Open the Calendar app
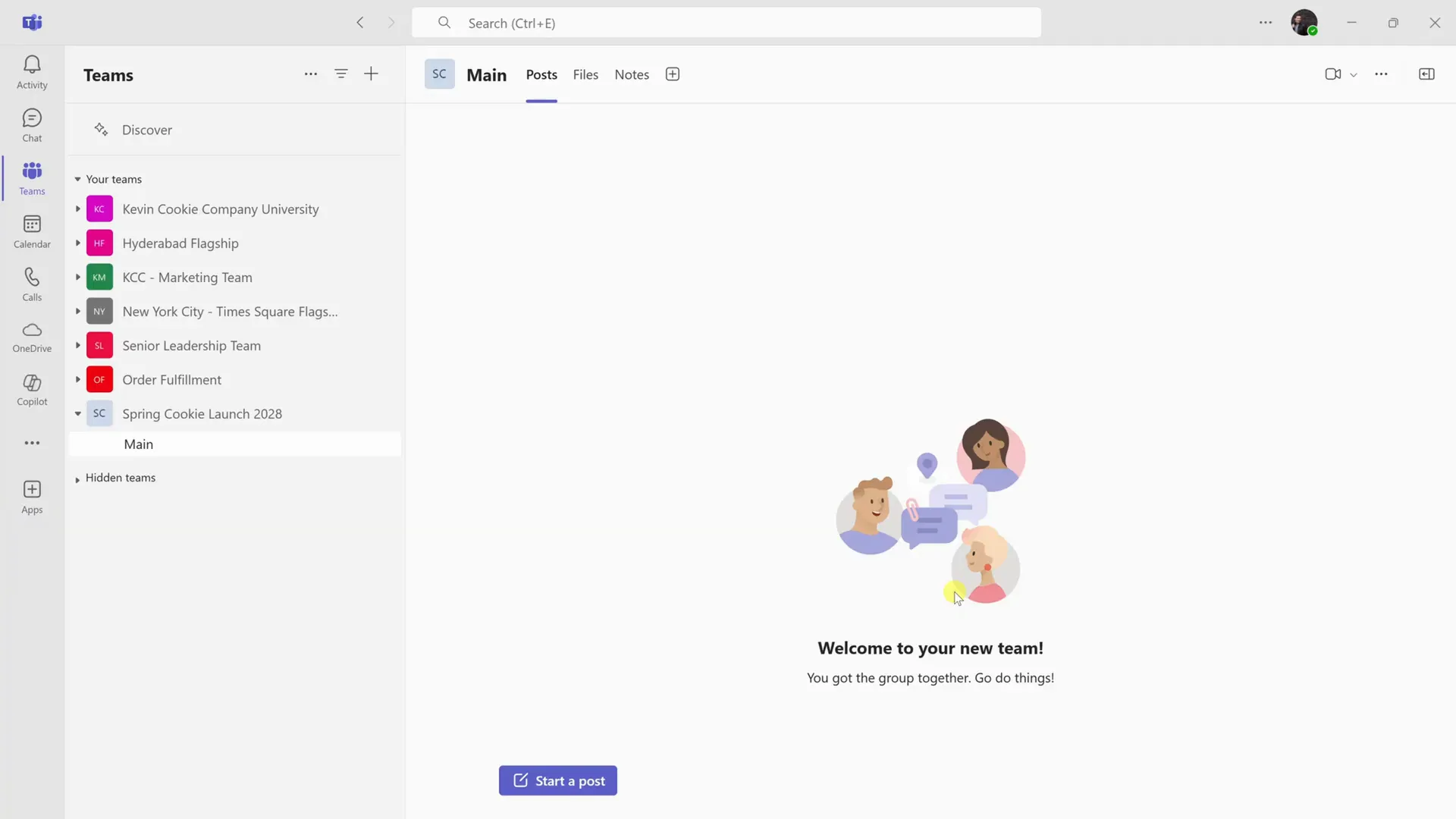The width and height of the screenshot is (1456, 819). click(32, 232)
